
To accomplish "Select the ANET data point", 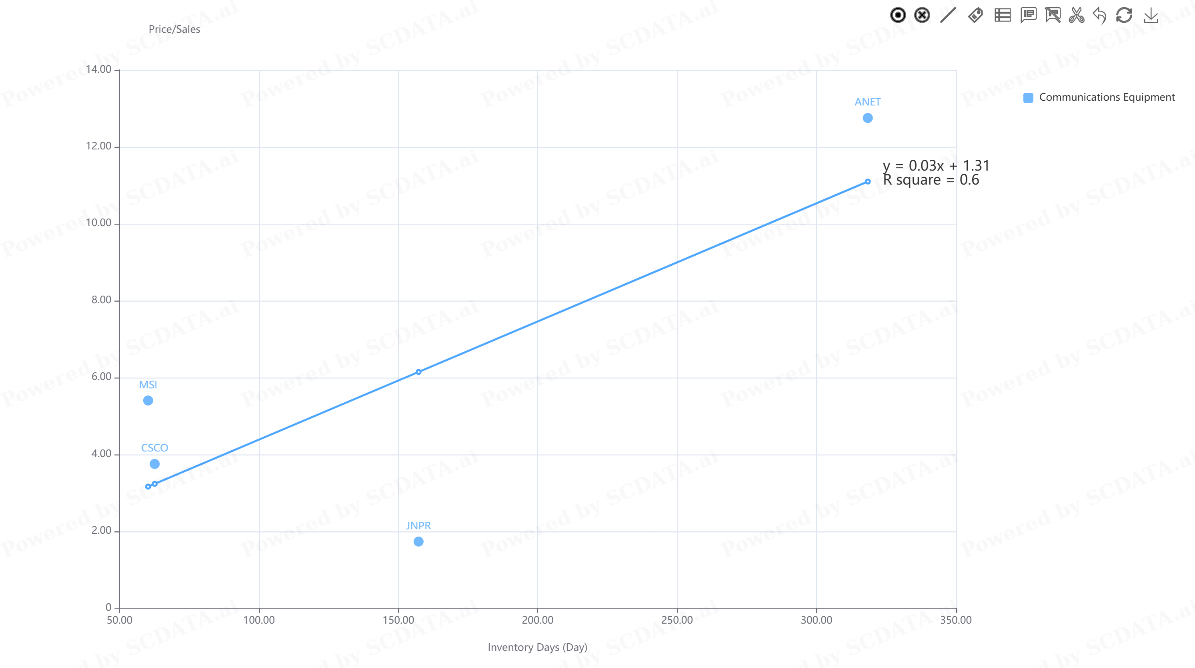I will click(x=867, y=118).
